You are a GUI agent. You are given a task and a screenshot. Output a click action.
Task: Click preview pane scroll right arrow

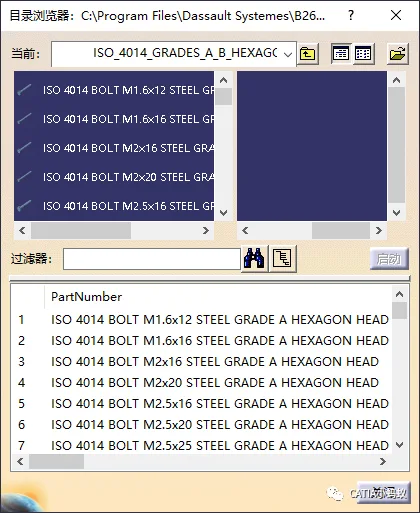378,230
